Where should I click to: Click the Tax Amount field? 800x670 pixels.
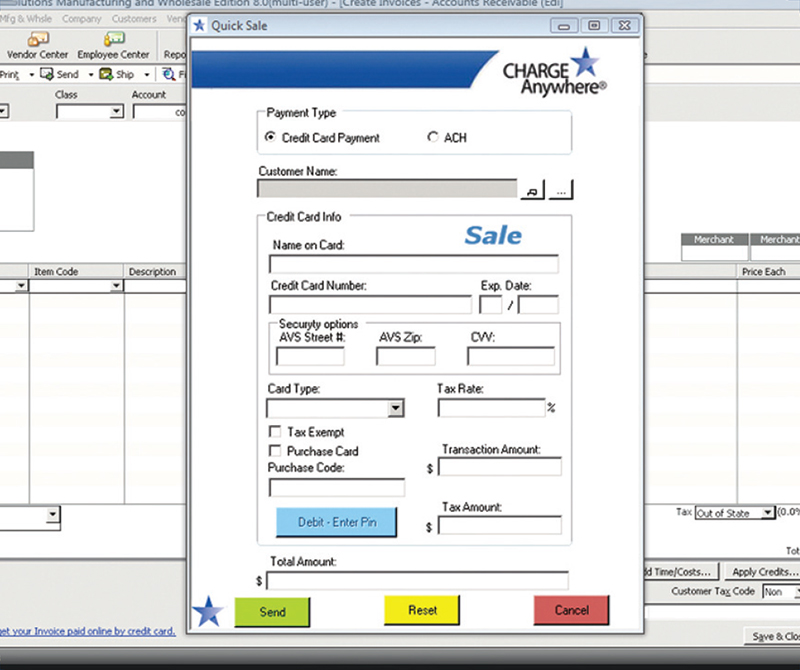pyautogui.click(x=500, y=526)
